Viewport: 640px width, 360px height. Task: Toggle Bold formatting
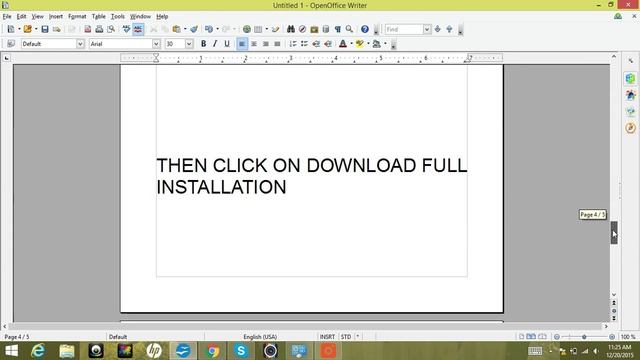tap(203, 44)
